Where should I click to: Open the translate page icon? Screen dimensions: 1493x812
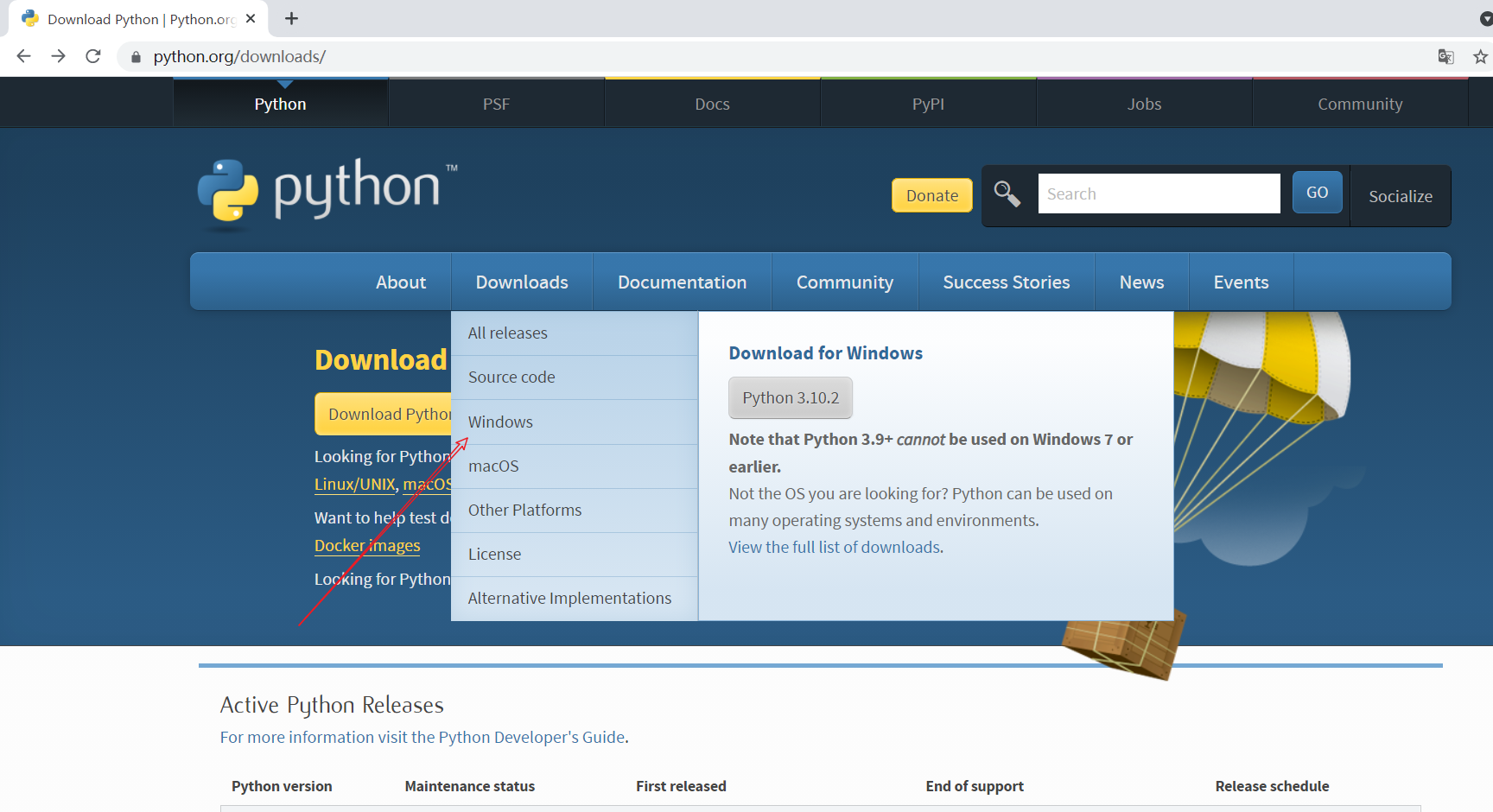1445,56
